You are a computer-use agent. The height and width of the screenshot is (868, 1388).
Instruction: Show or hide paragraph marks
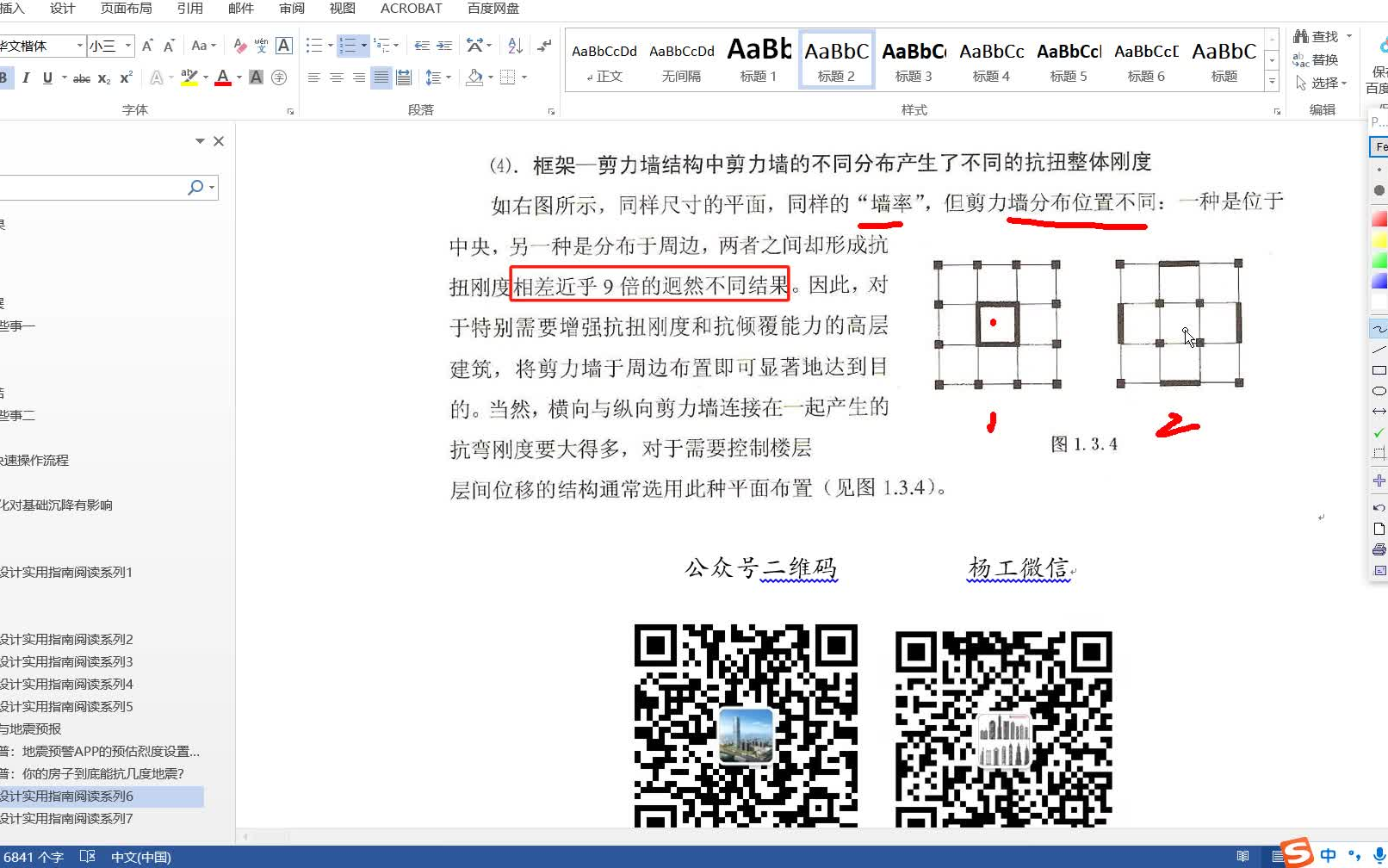[x=544, y=46]
